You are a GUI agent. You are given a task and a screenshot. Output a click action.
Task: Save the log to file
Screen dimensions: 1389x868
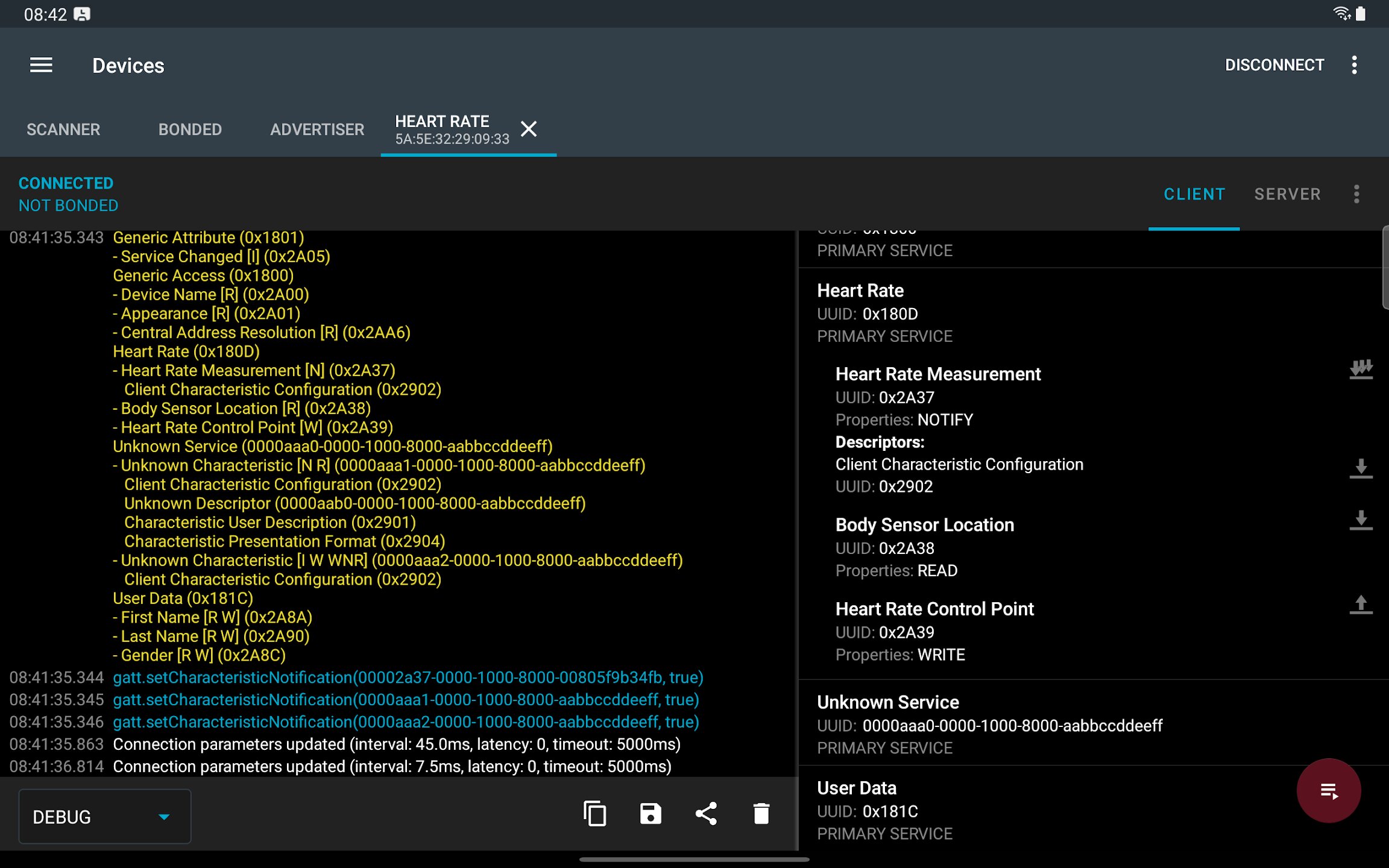(x=650, y=814)
